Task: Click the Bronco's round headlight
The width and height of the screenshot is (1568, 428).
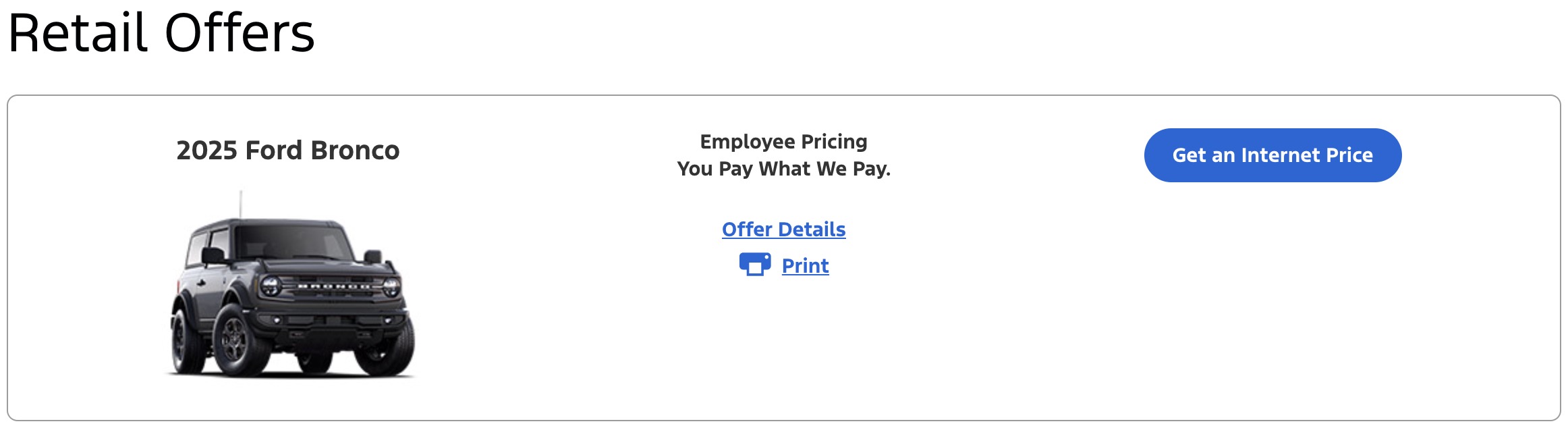Action: [271, 285]
